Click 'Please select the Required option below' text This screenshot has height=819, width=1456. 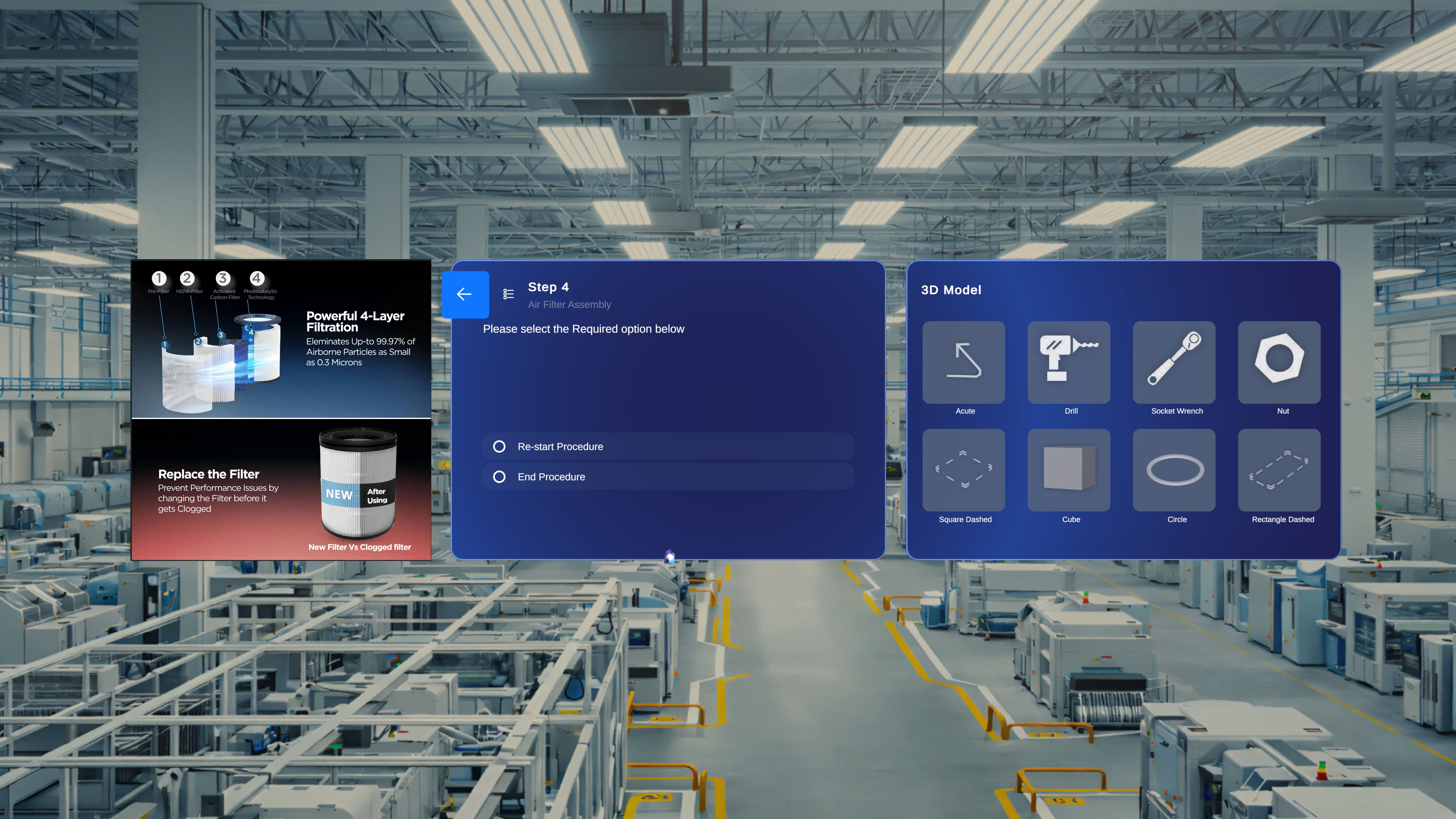coord(583,329)
